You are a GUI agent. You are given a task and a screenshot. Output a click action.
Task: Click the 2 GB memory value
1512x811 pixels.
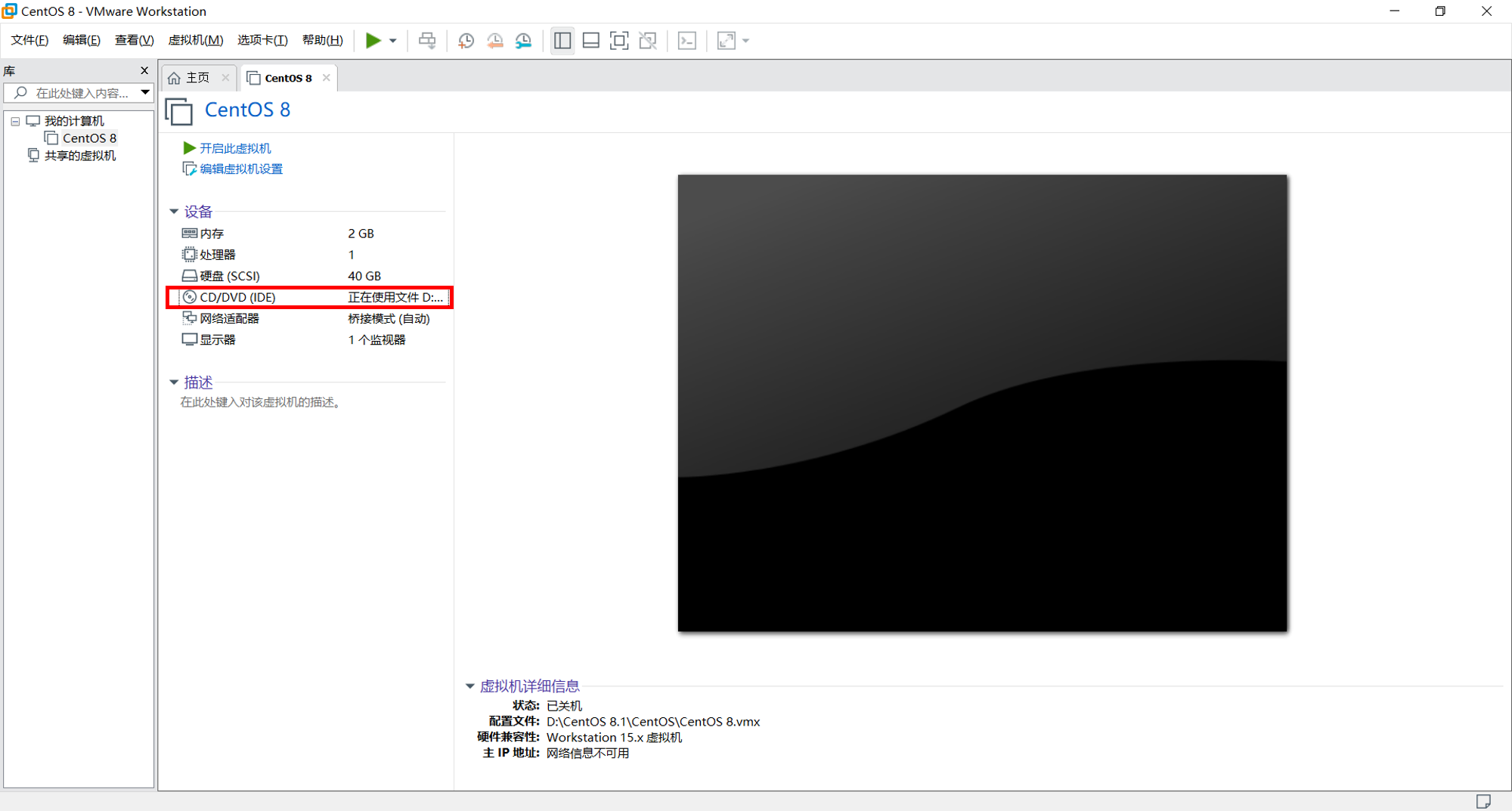pos(361,234)
